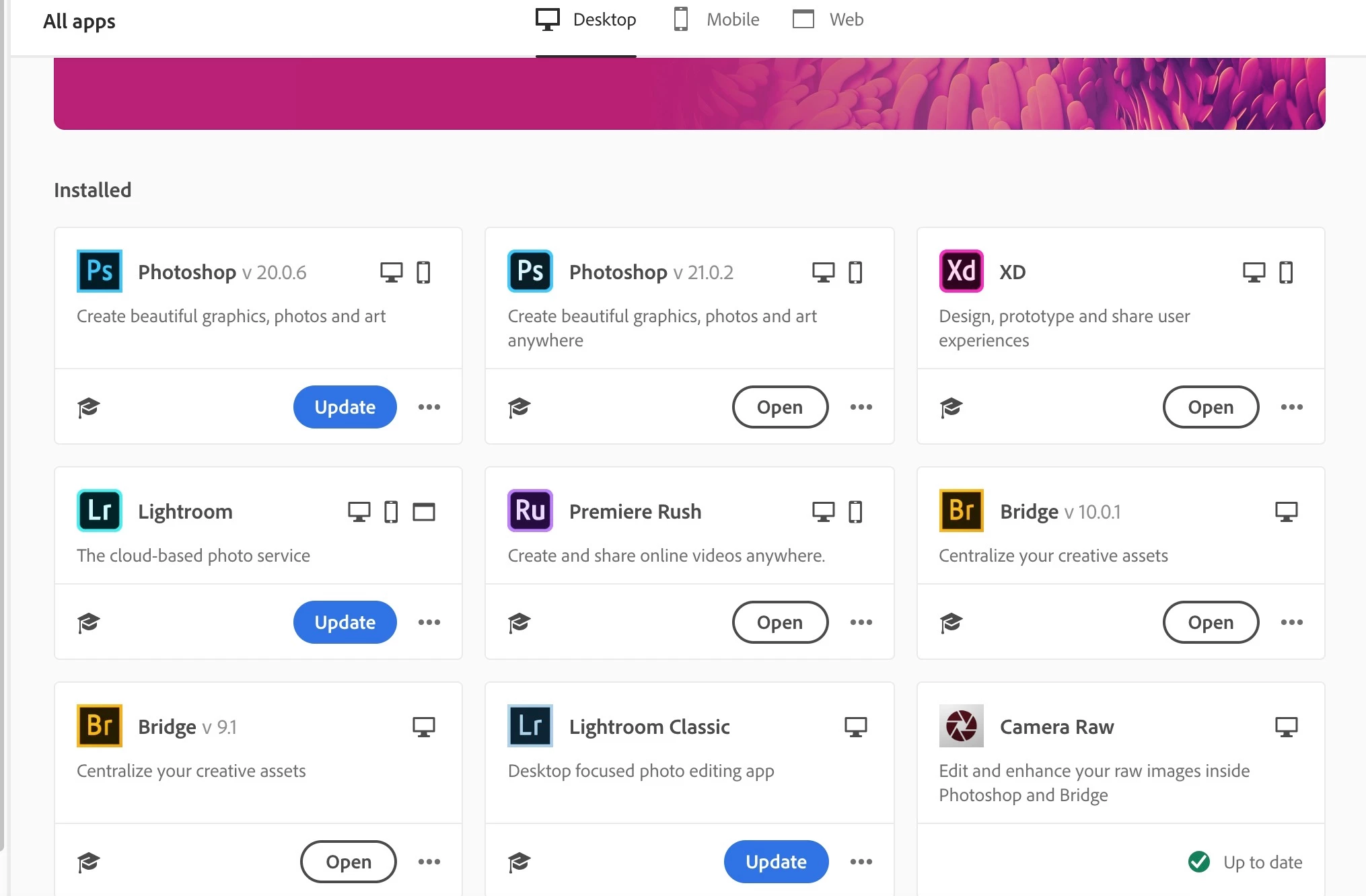Switch to the Web tab
The width and height of the screenshot is (1366, 896).
[829, 20]
